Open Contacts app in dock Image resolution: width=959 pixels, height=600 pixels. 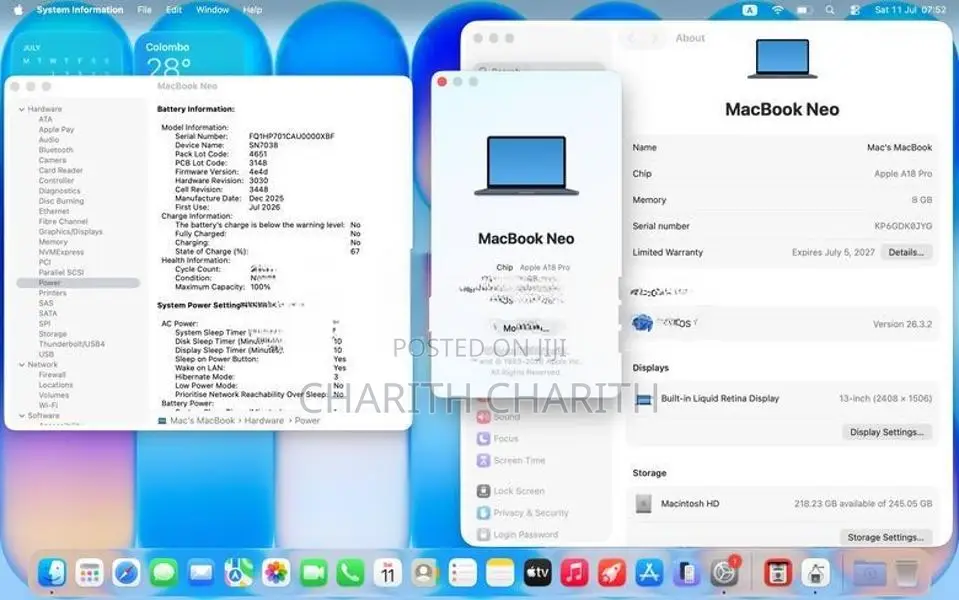click(x=425, y=573)
